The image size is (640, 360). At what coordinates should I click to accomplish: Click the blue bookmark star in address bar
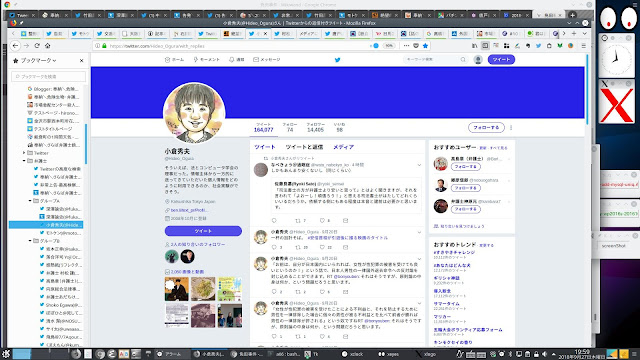425,46
